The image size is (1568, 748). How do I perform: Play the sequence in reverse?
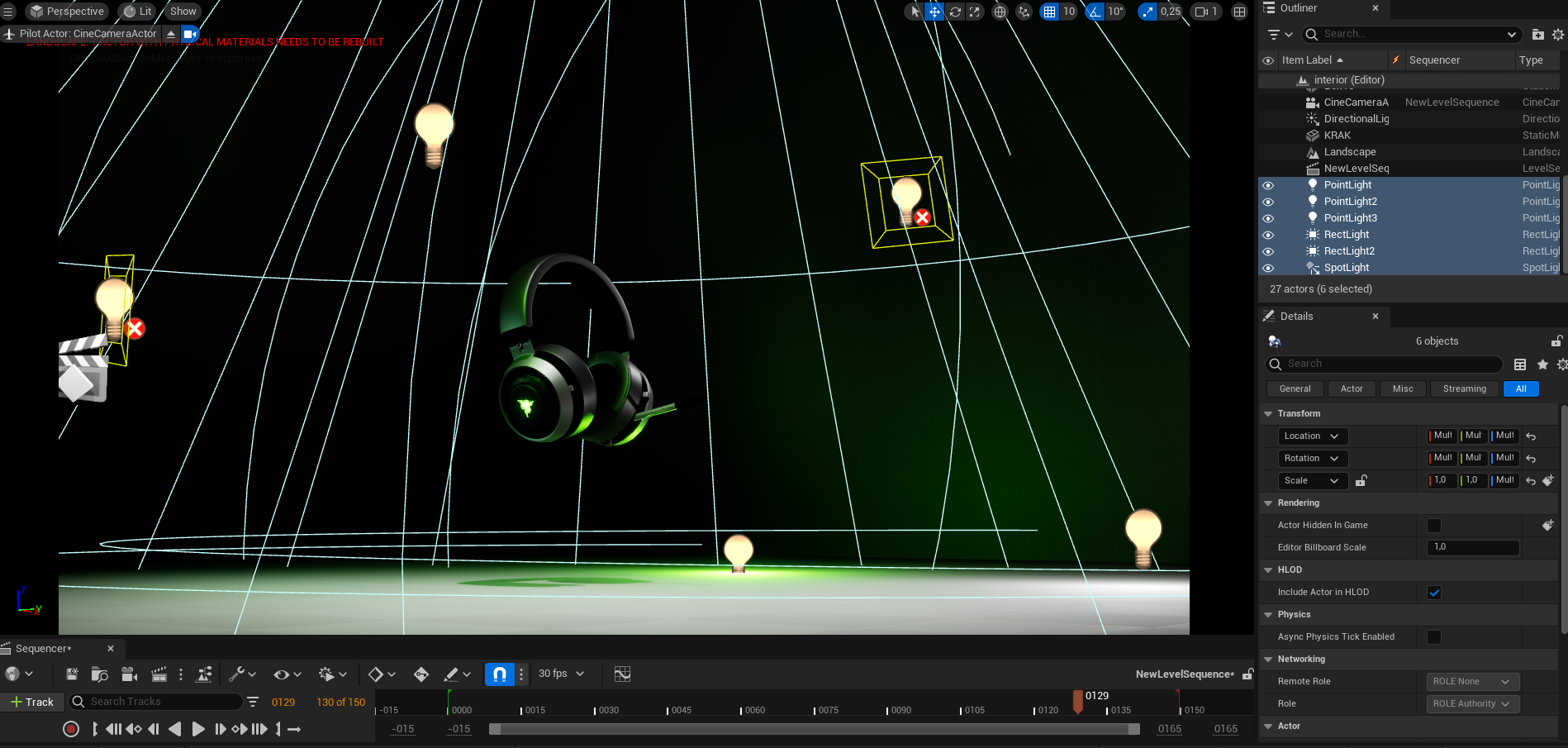(x=174, y=729)
